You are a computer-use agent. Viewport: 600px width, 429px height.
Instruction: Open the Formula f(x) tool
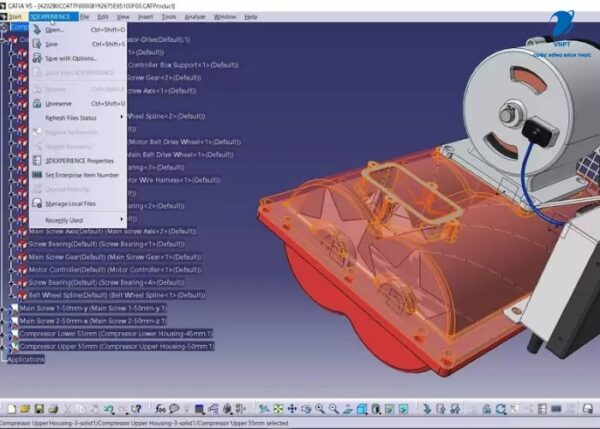coord(160,409)
